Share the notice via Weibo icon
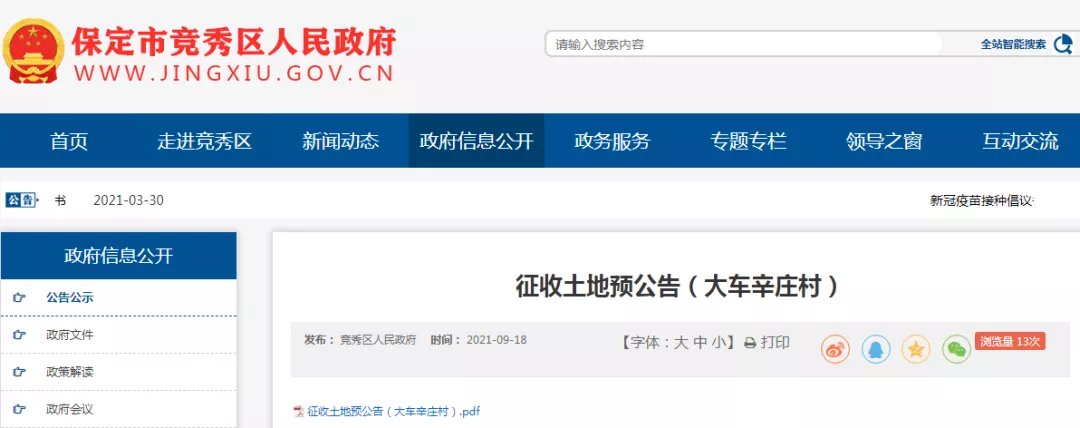The image size is (1080, 428). coord(835,349)
